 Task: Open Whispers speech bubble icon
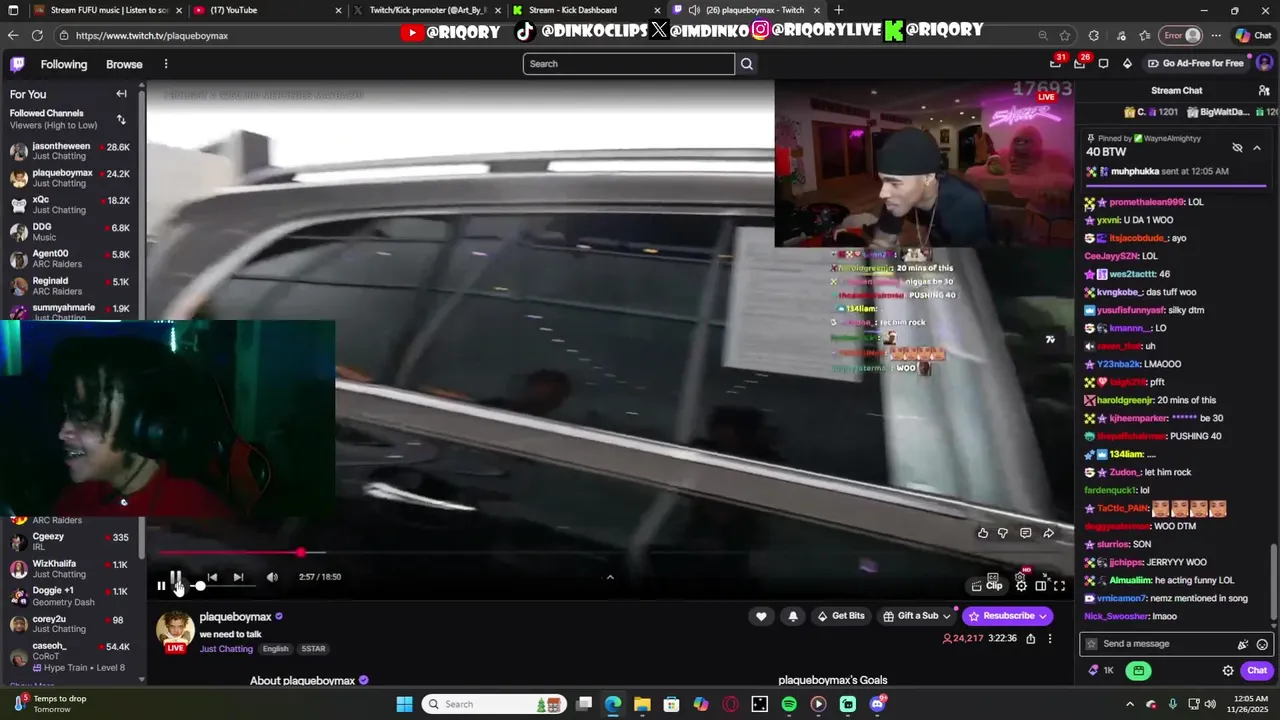tap(1103, 64)
